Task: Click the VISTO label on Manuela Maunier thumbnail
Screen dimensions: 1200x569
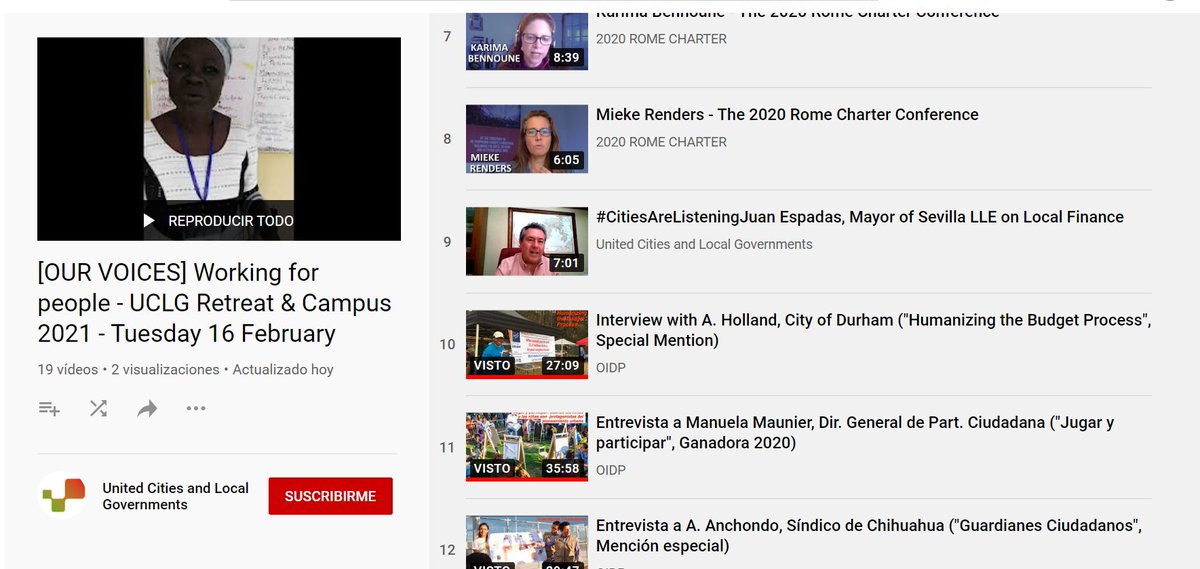Action: coord(492,468)
